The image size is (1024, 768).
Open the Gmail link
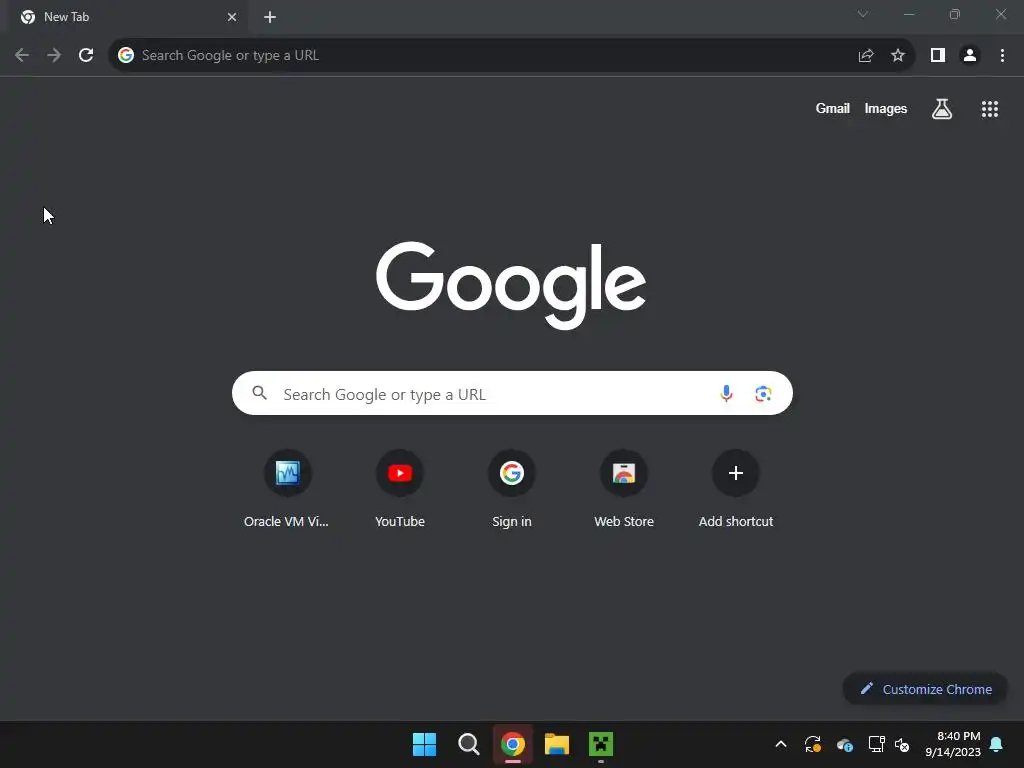(833, 108)
